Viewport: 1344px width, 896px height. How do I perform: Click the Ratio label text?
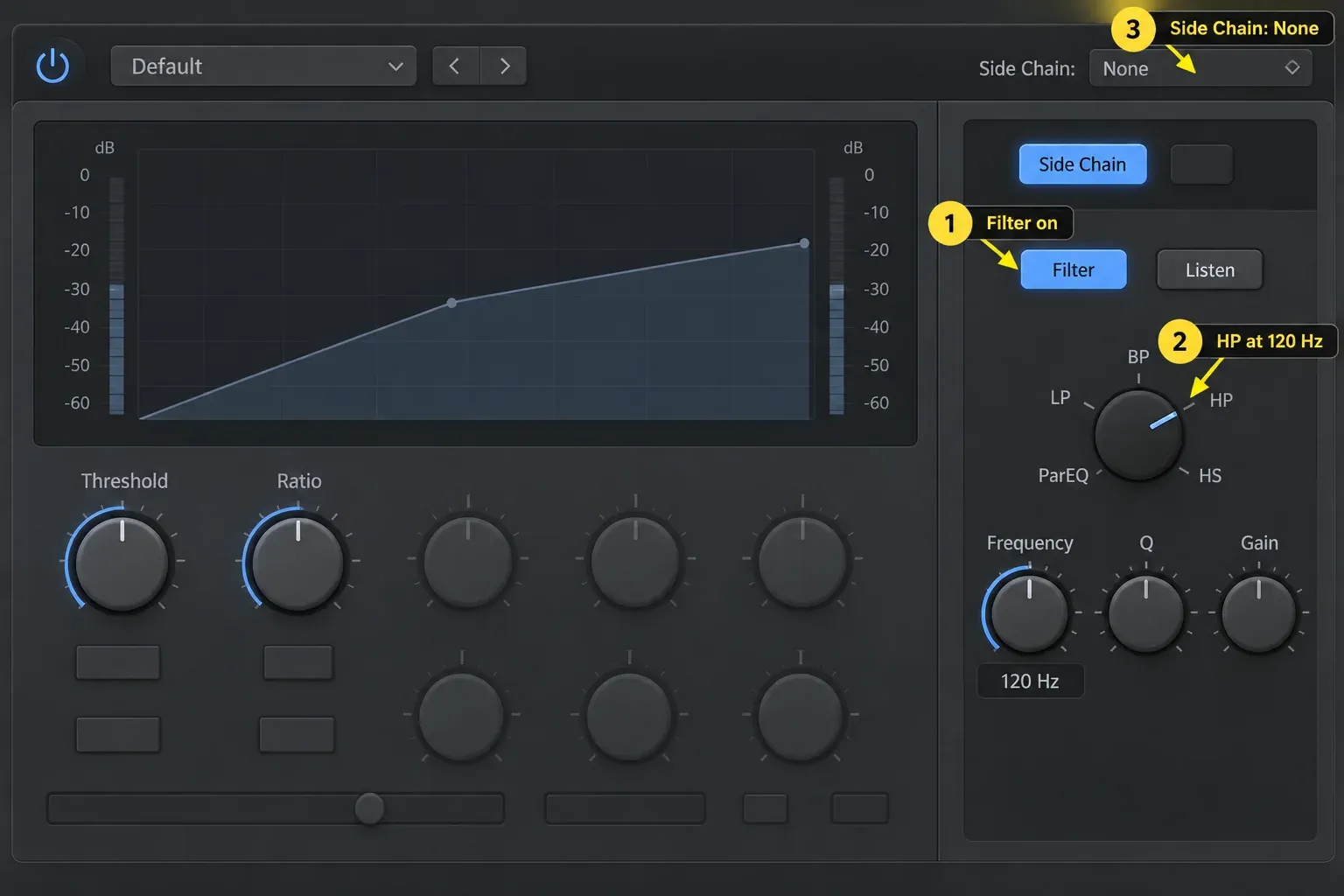(299, 481)
